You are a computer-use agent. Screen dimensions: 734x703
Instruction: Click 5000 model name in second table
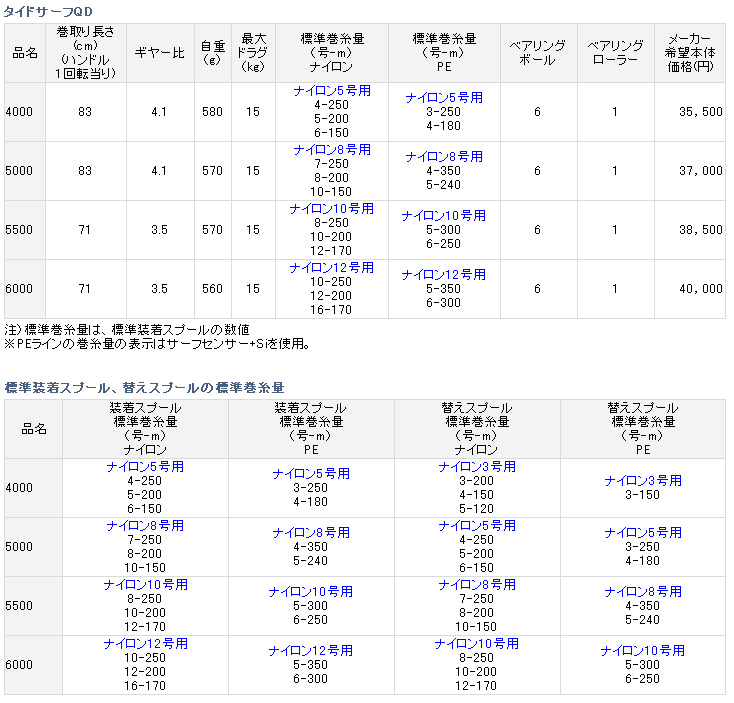coord(19,547)
